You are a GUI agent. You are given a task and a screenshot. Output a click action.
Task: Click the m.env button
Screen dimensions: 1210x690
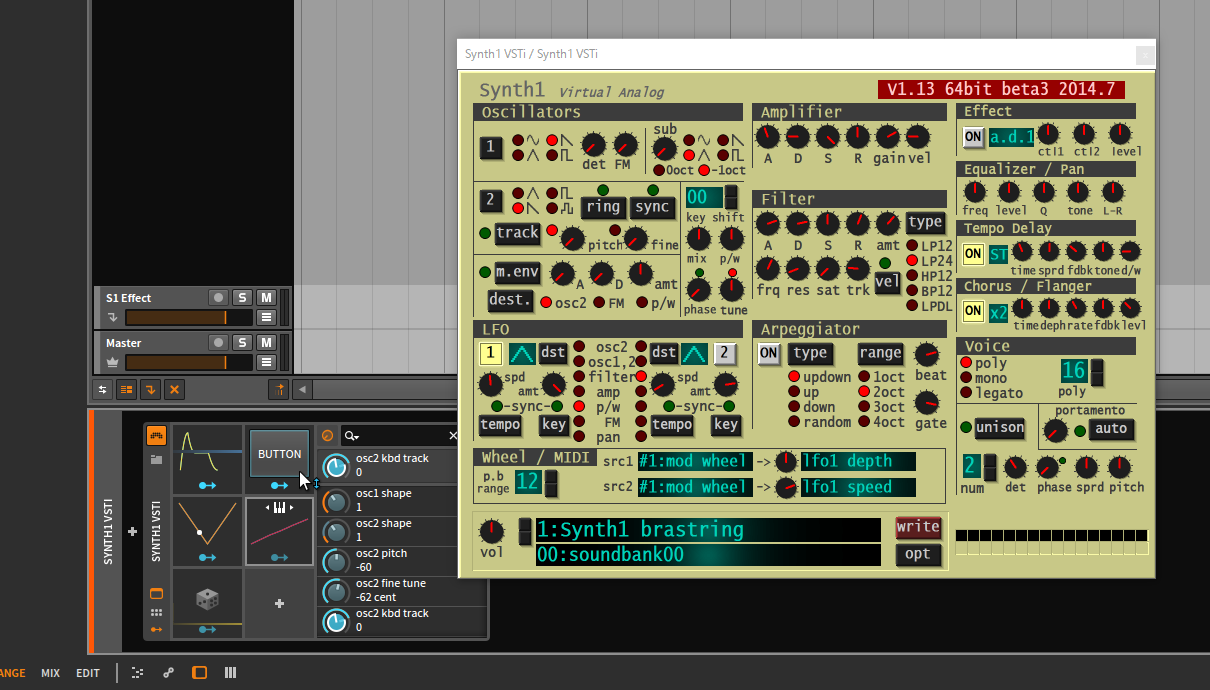tap(517, 272)
